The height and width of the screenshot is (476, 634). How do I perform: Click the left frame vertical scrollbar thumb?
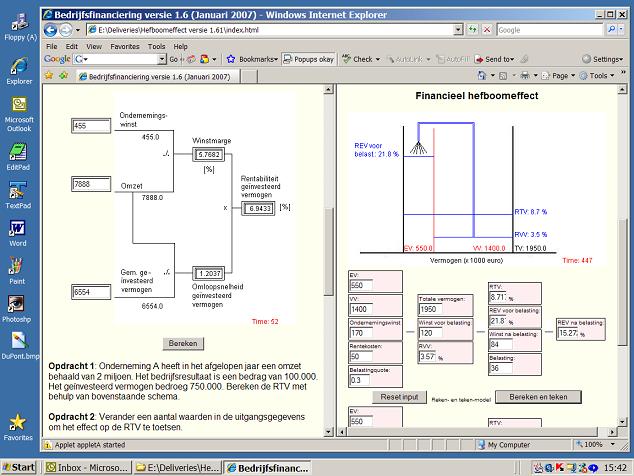[x=329, y=252]
